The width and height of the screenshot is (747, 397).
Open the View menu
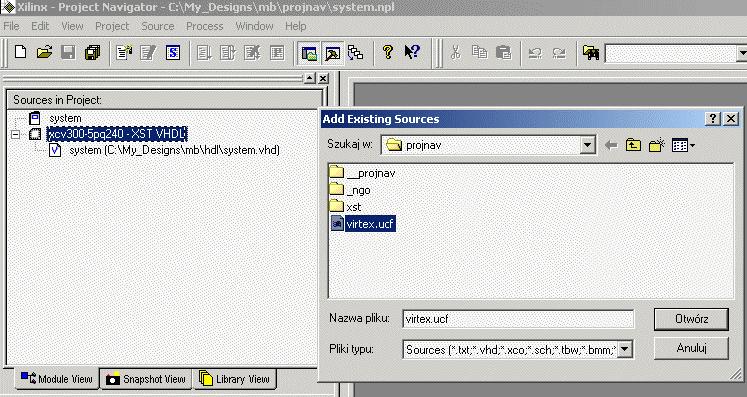(x=72, y=26)
